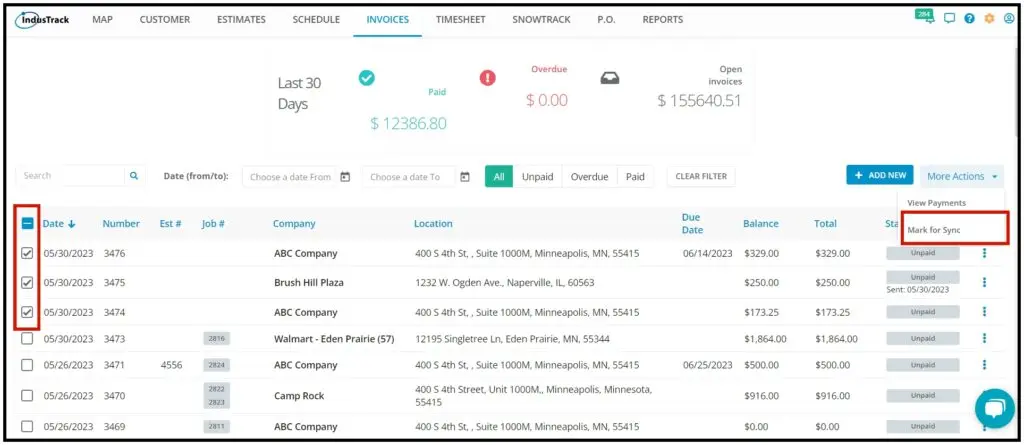Open the user profile icon
The width and height of the screenshot is (1024, 445).
pyautogui.click(x=1009, y=19)
